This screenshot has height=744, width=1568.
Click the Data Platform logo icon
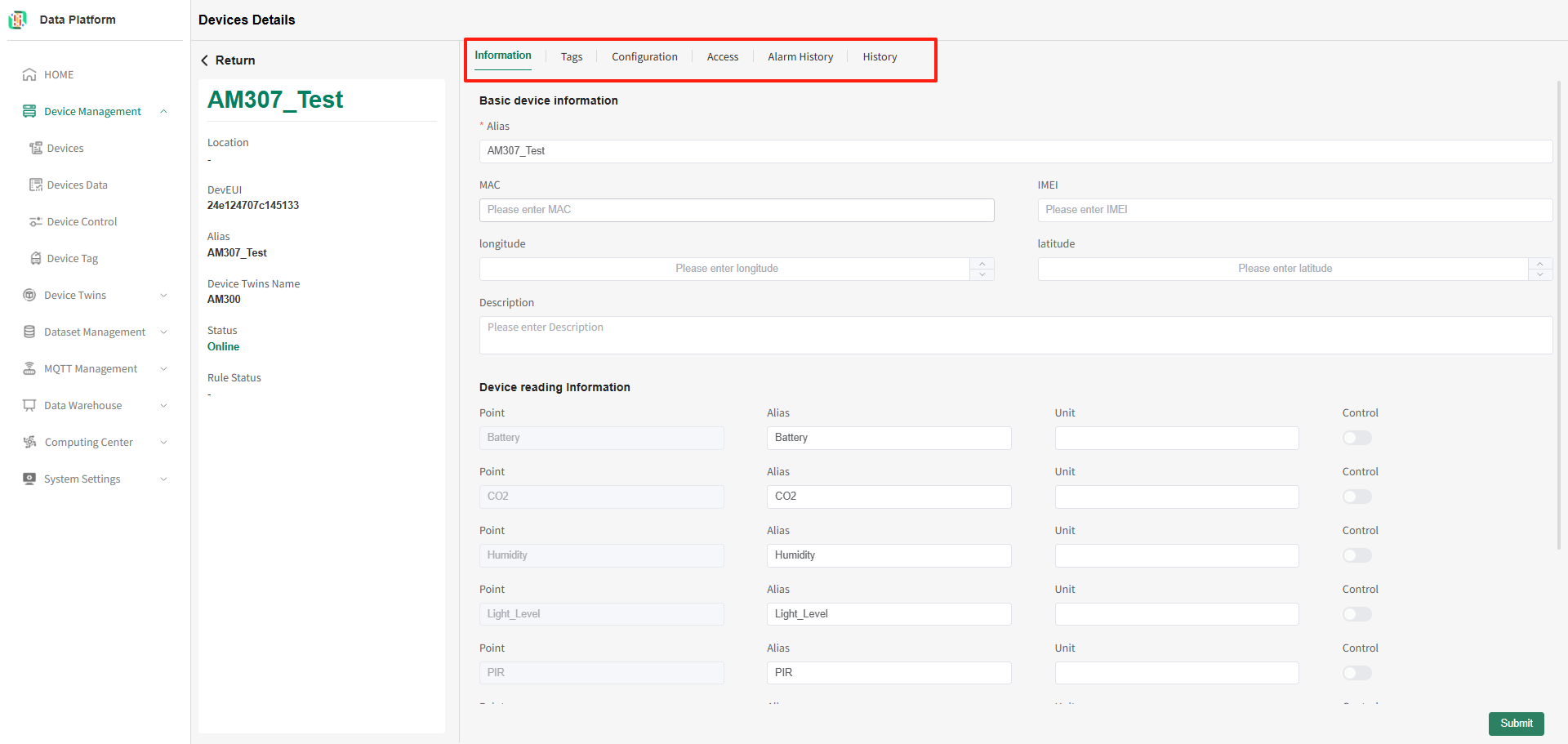17,20
